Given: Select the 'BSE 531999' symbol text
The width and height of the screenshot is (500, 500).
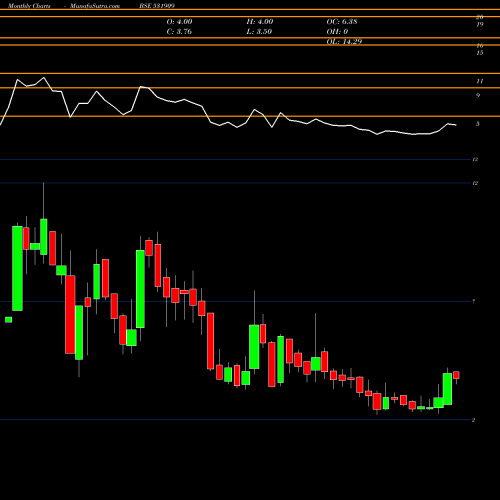Looking at the screenshot, I should (x=157, y=6).
